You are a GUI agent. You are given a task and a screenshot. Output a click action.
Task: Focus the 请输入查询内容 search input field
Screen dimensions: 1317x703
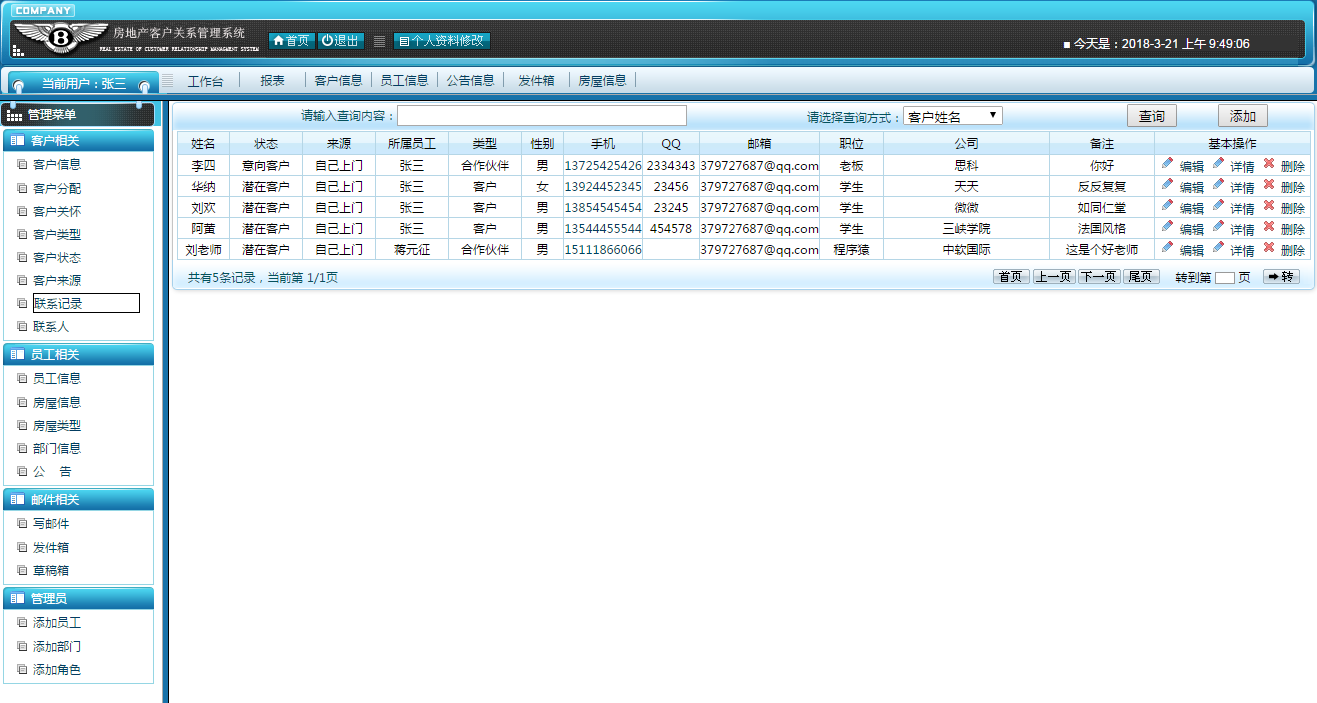point(542,116)
